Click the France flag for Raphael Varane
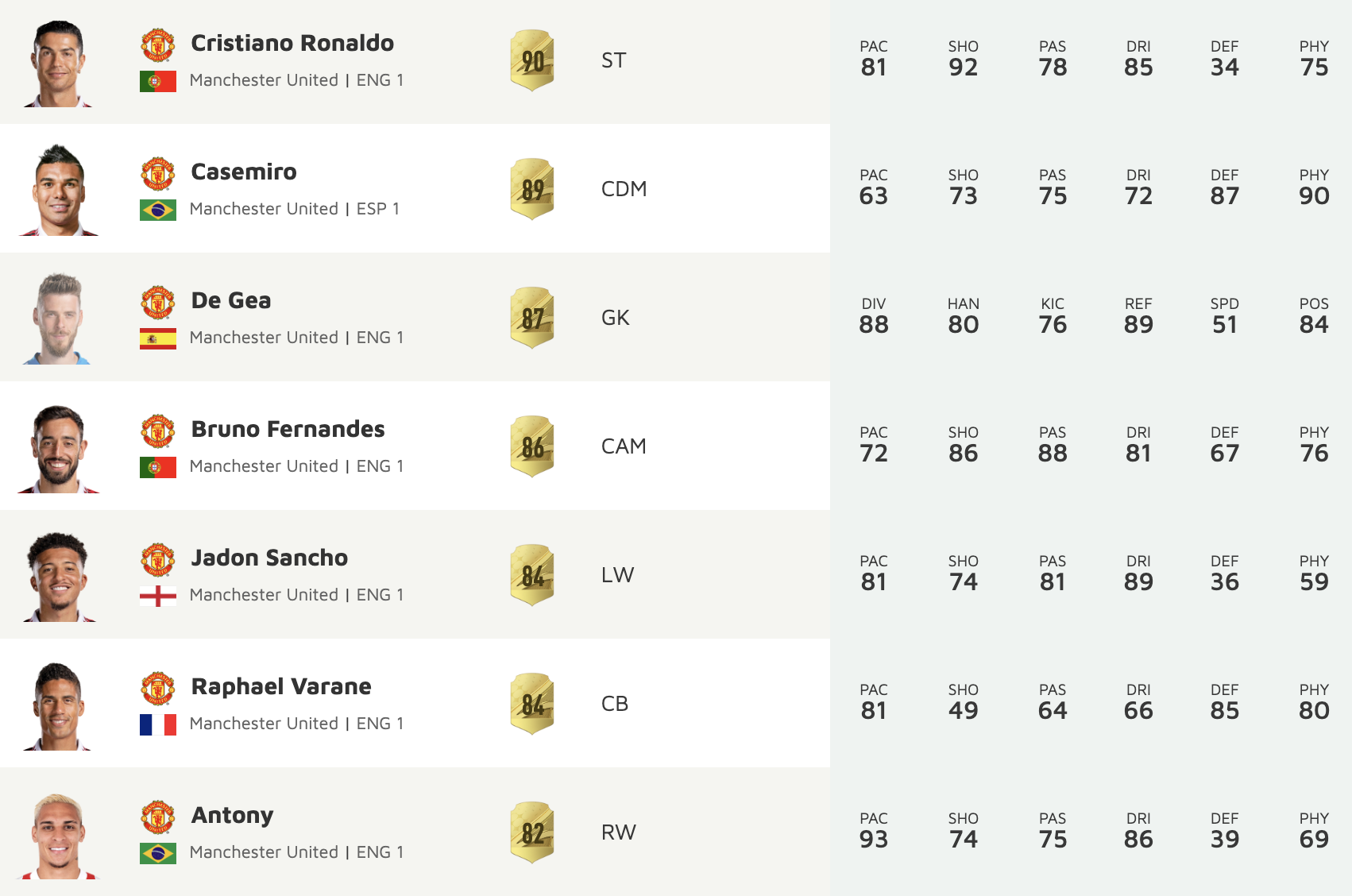The width and height of the screenshot is (1352, 896). [158, 724]
